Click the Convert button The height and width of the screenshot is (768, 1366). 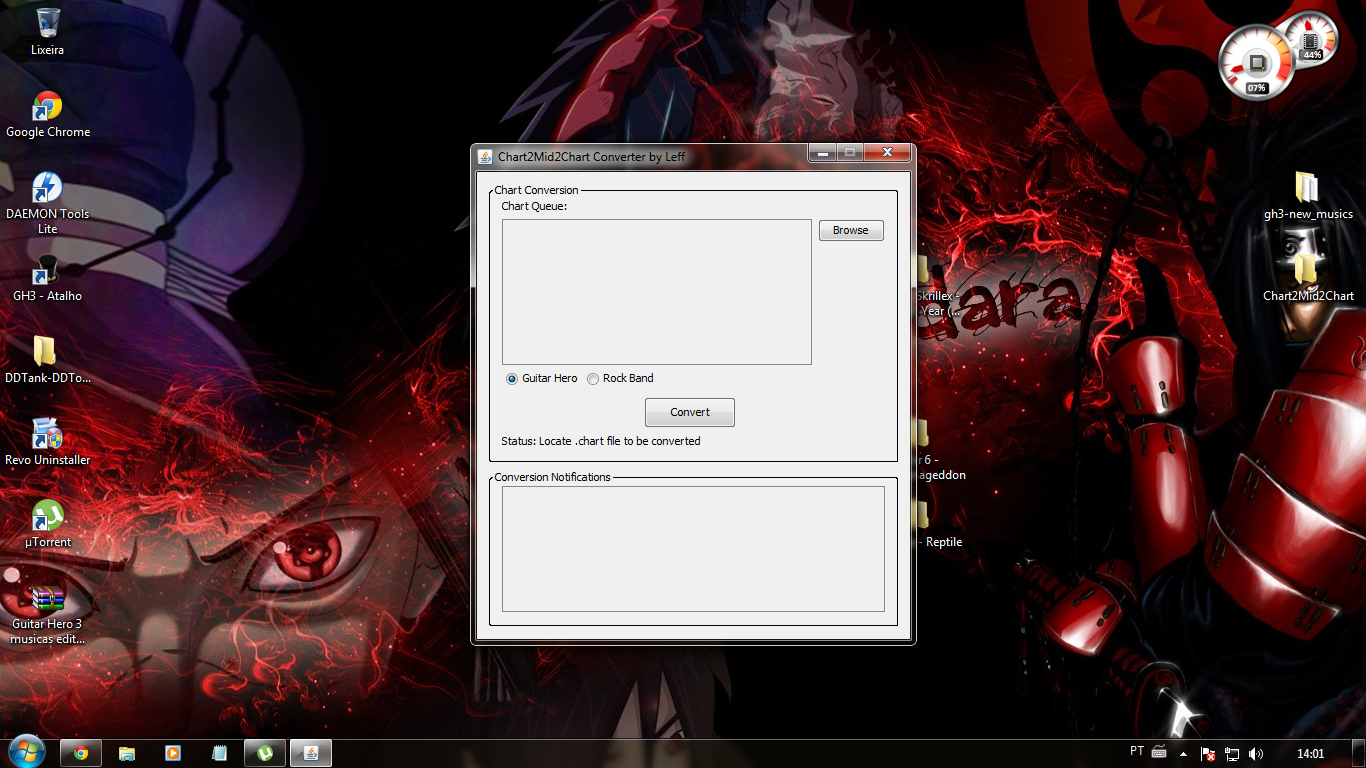click(x=690, y=412)
